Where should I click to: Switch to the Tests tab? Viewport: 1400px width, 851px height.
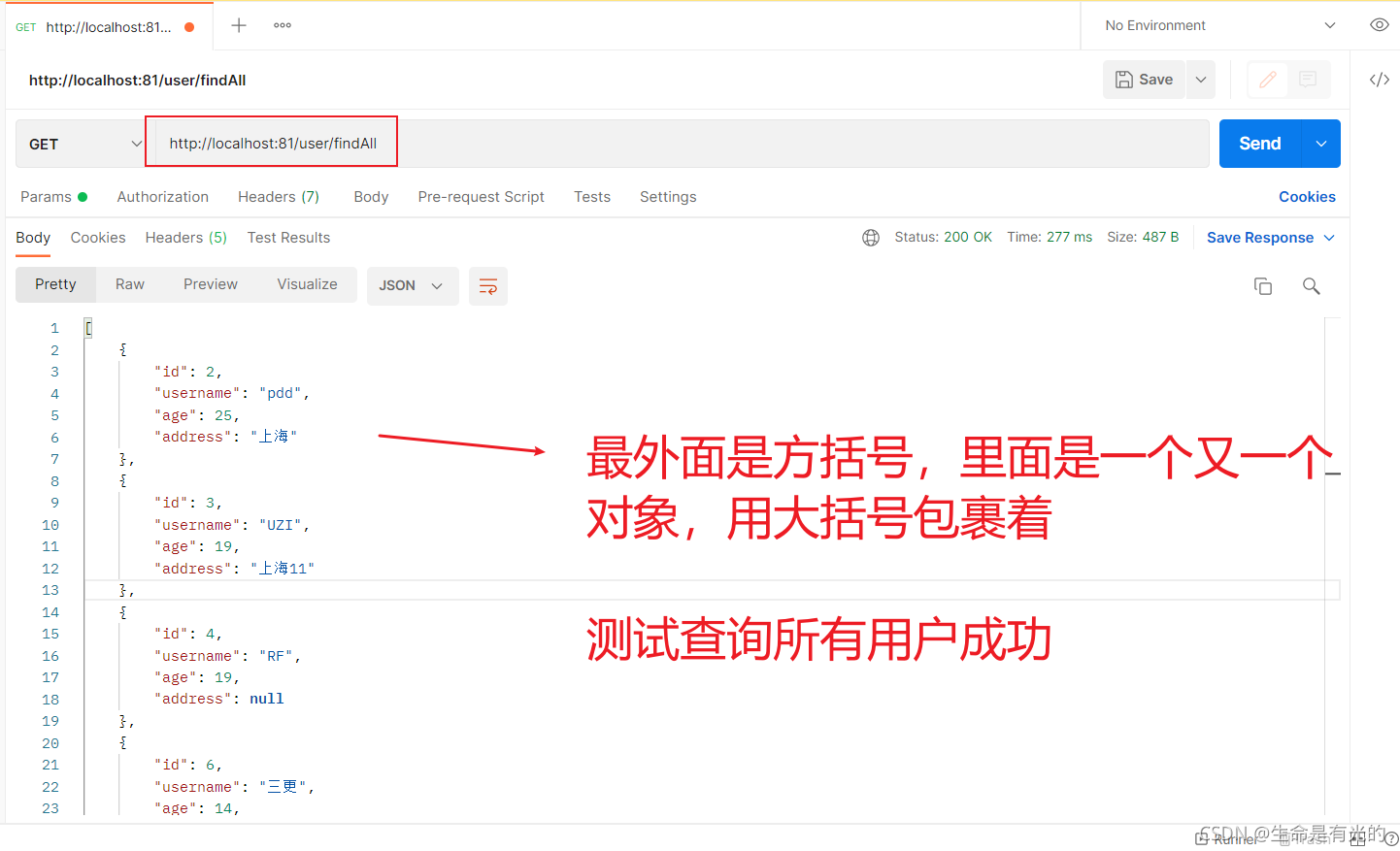point(592,197)
